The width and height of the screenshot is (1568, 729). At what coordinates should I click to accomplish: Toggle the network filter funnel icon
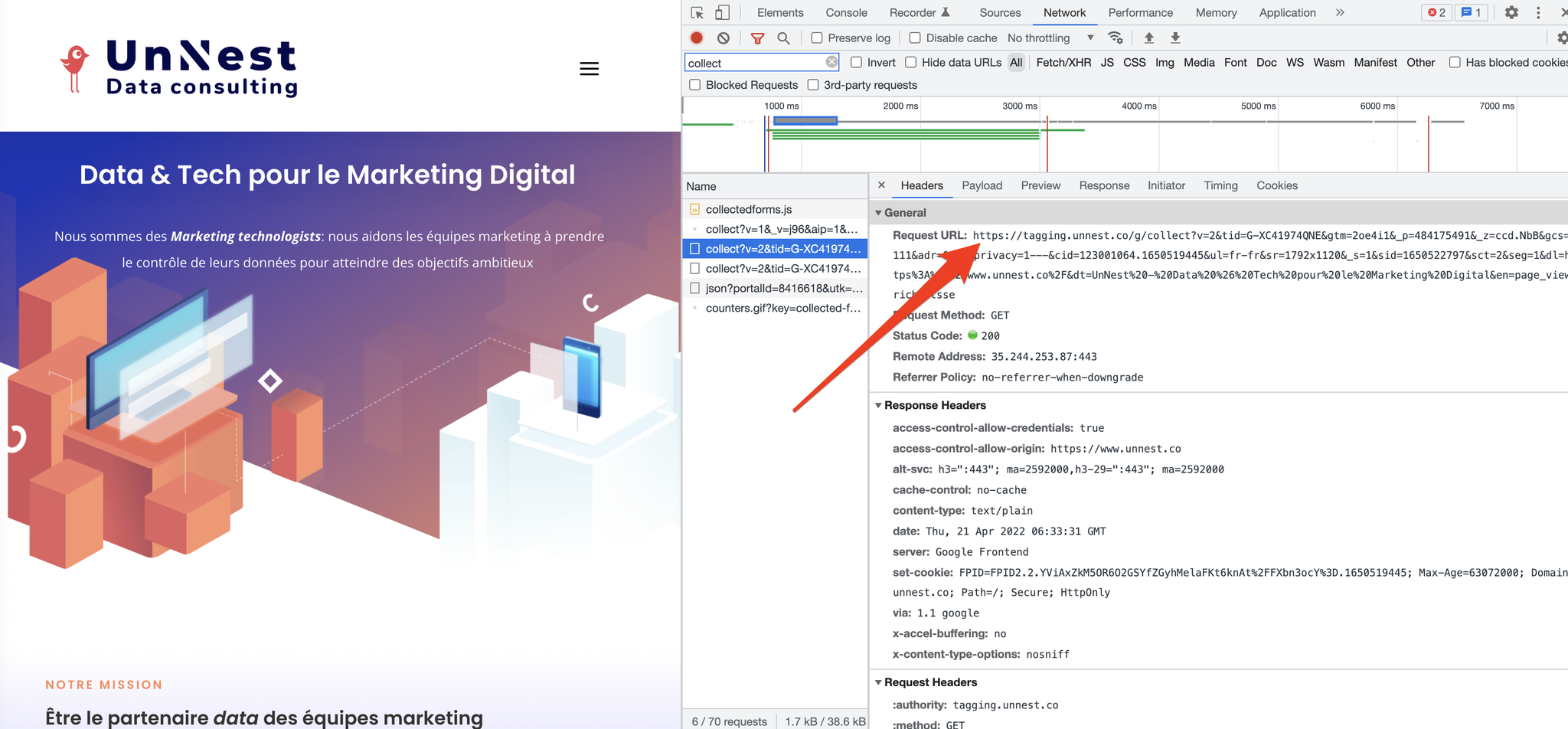pyautogui.click(x=757, y=38)
